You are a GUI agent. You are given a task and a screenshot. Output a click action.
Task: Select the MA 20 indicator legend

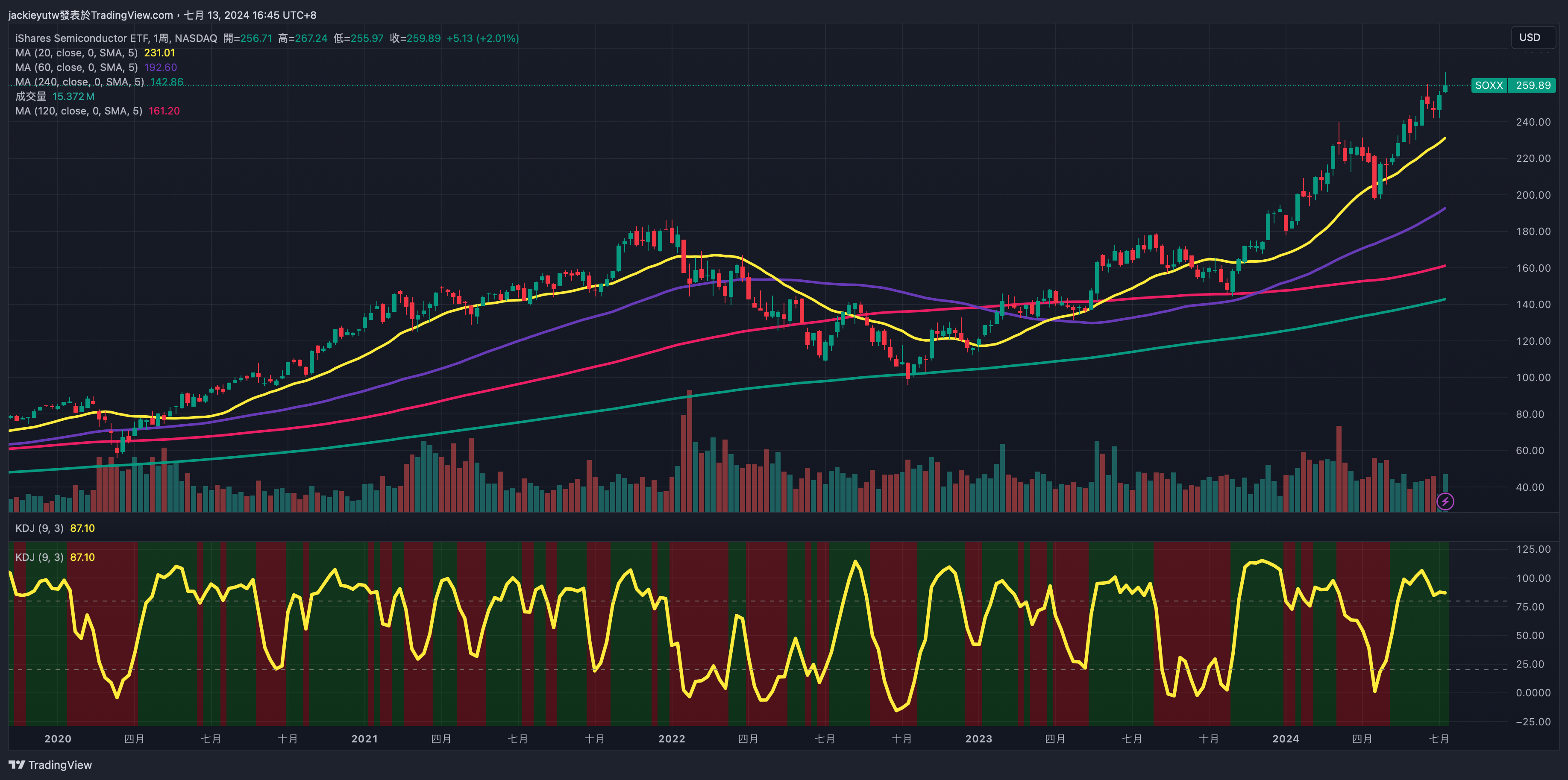click(76, 53)
